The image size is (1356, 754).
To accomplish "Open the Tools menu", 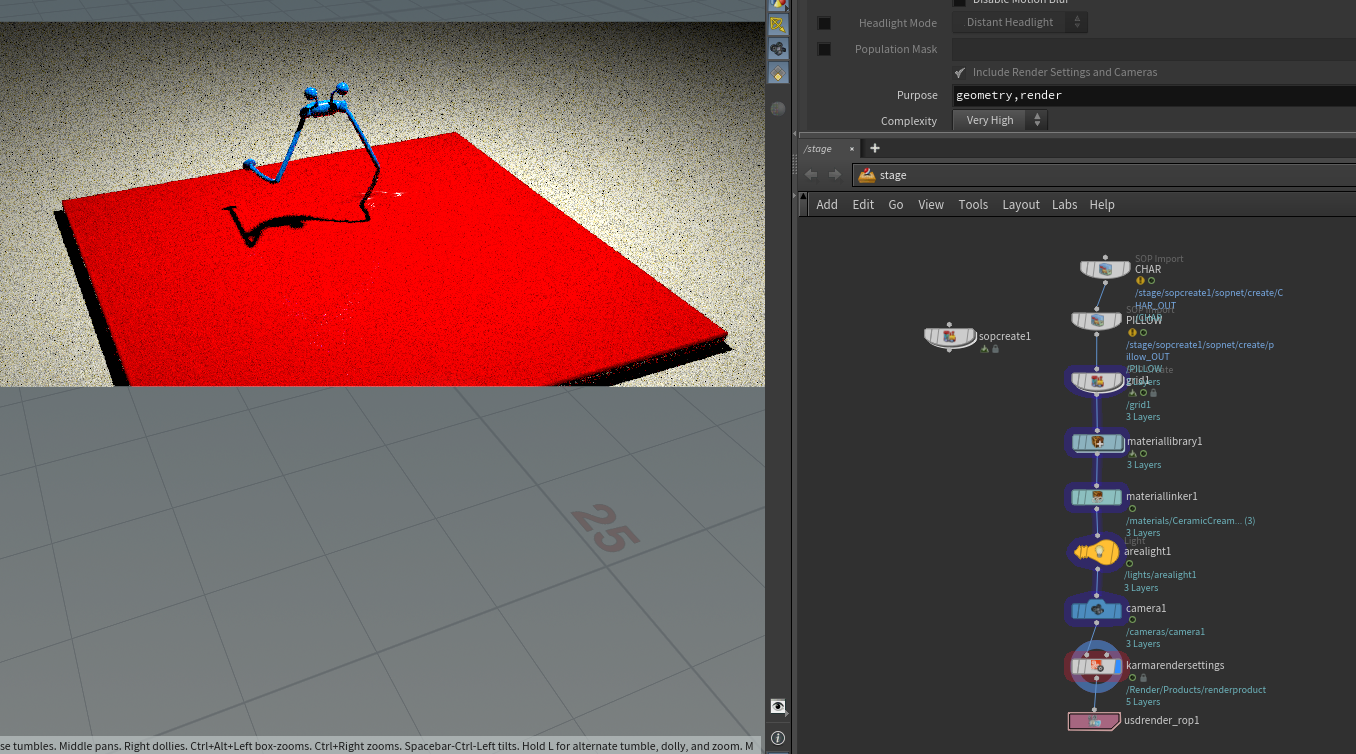I will click(x=973, y=204).
